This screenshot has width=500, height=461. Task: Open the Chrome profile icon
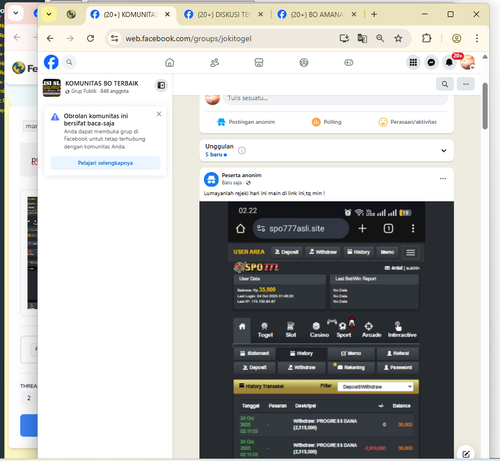[456, 38]
